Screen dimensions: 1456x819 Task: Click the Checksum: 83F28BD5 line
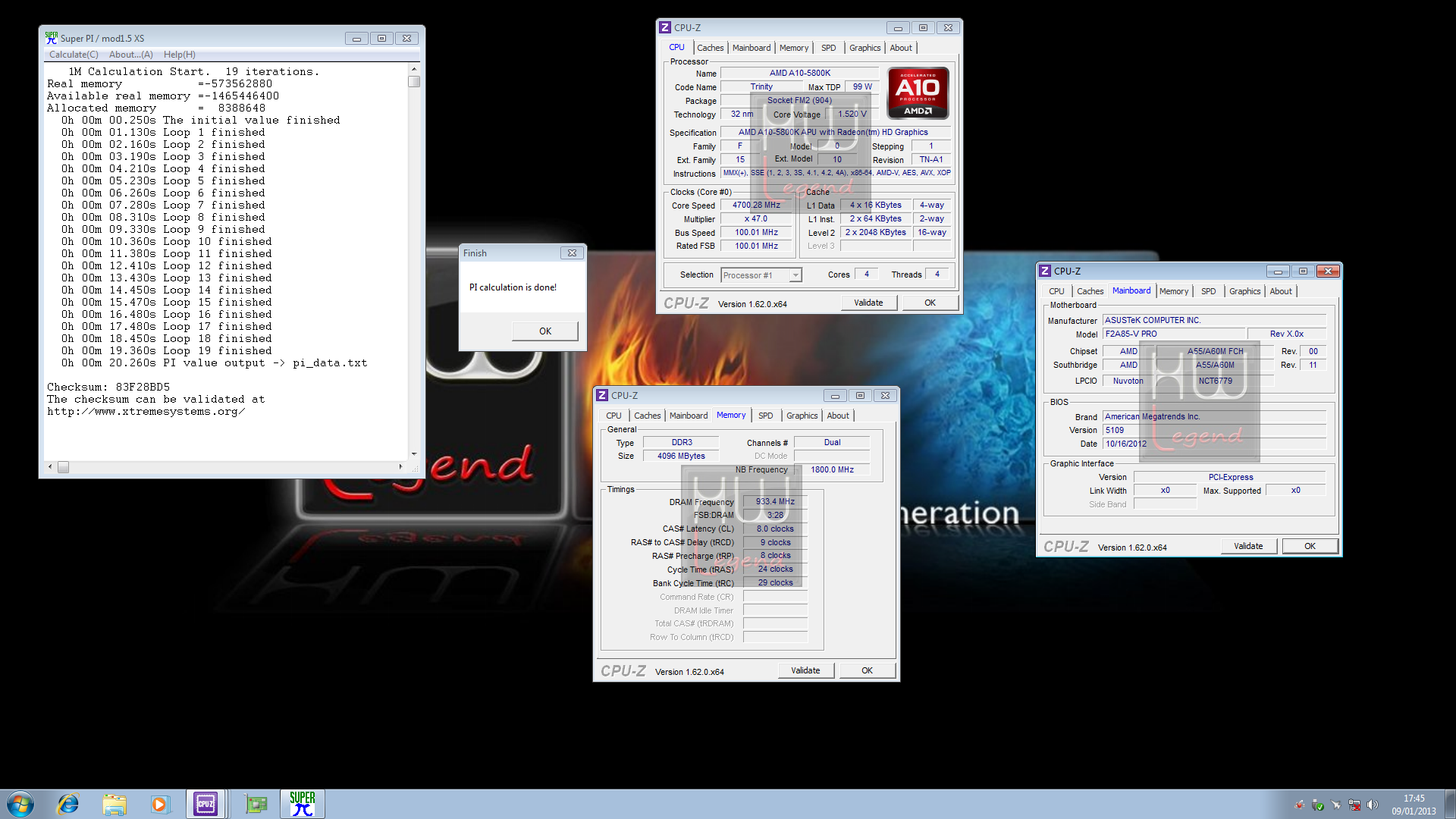108,387
